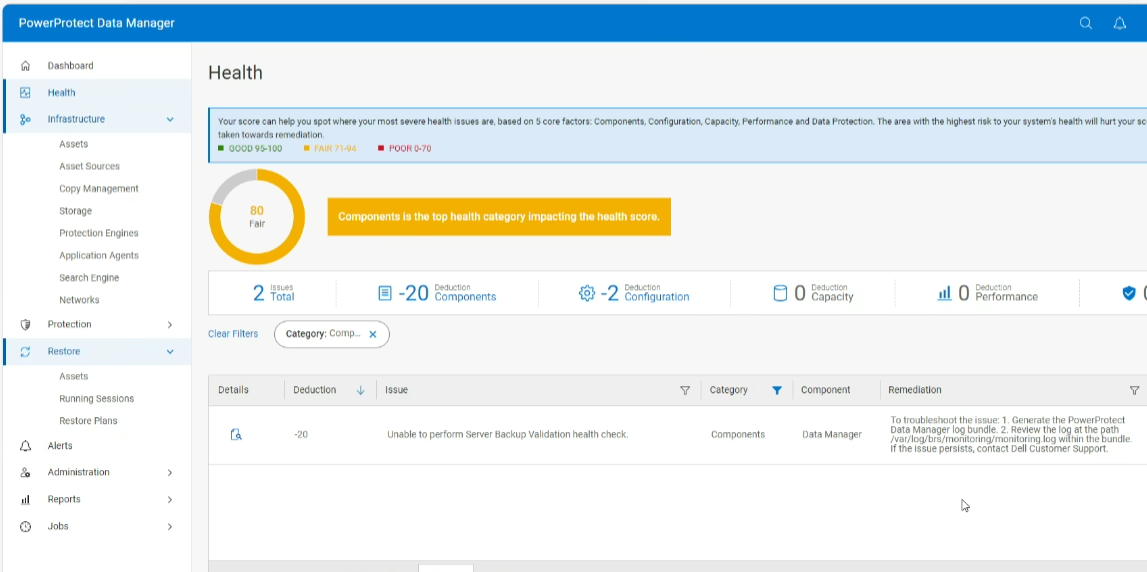
Task: Click the Issue column filter icon
Action: click(685, 390)
